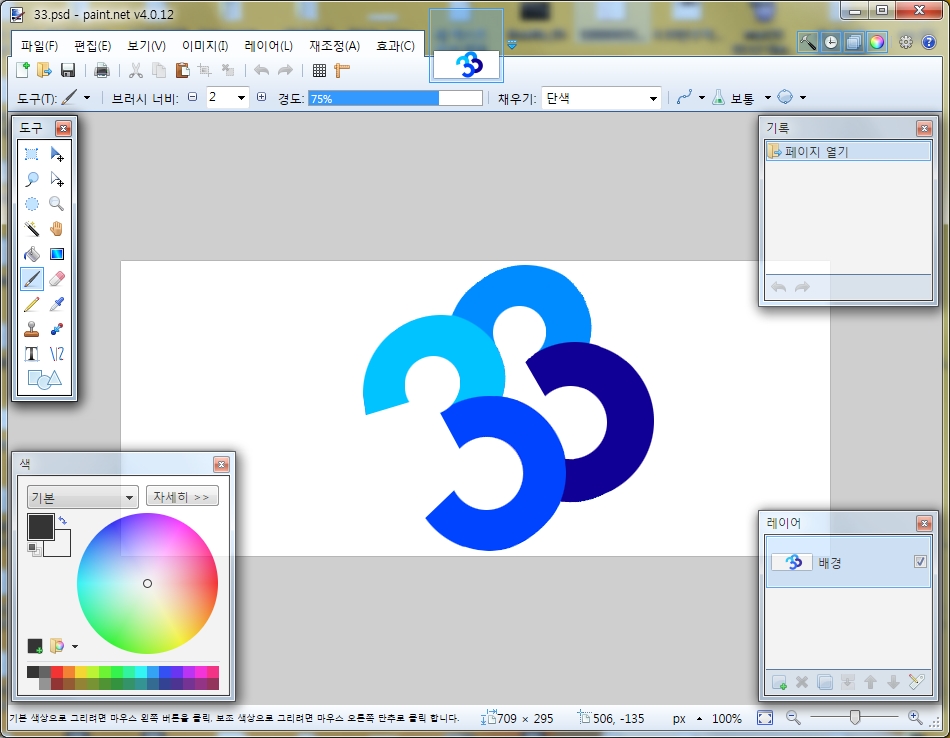
Task: Select the Paint Bucket tool
Action: click(x=32, y=254)
